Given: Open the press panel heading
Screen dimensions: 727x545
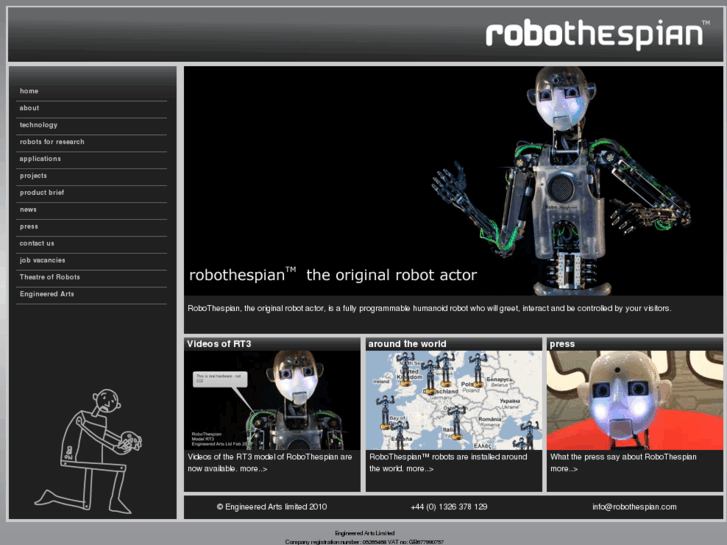Looking at the screenshot, I should click(x=562, y=344).
